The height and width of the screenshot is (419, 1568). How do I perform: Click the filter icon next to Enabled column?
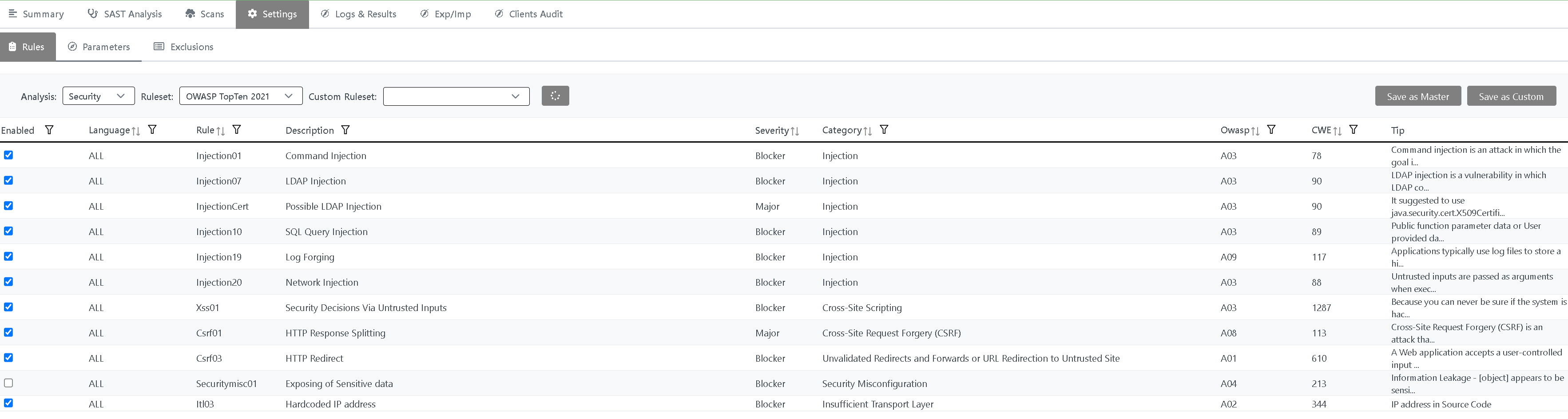pos(49,130)
